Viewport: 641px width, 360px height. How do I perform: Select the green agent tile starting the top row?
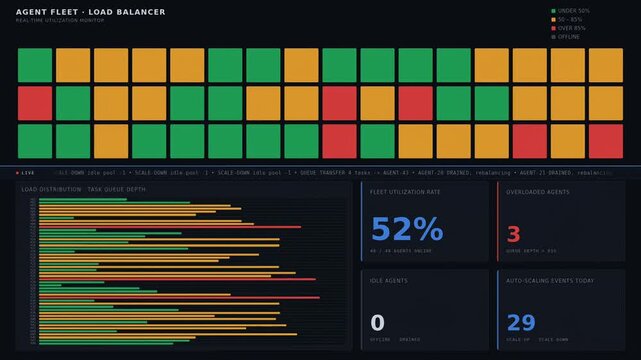pos(35,65)
